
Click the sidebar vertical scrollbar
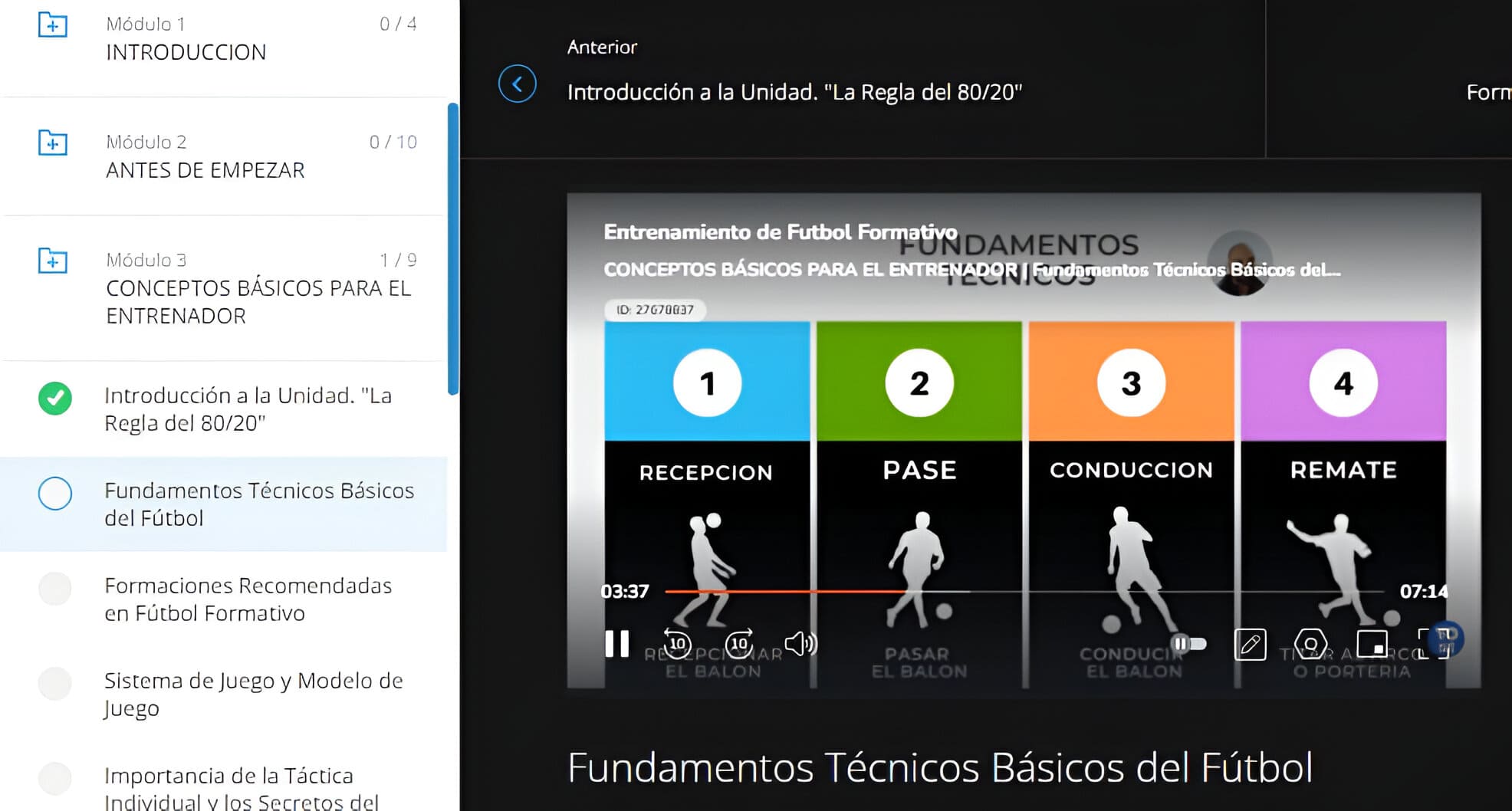click(453, 249)
